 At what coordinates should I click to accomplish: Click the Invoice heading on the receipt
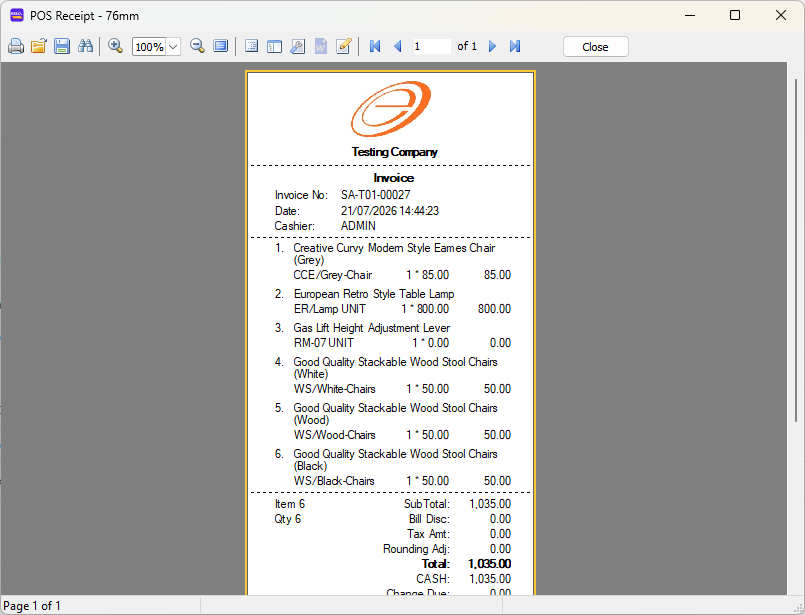tap(394, 178)
